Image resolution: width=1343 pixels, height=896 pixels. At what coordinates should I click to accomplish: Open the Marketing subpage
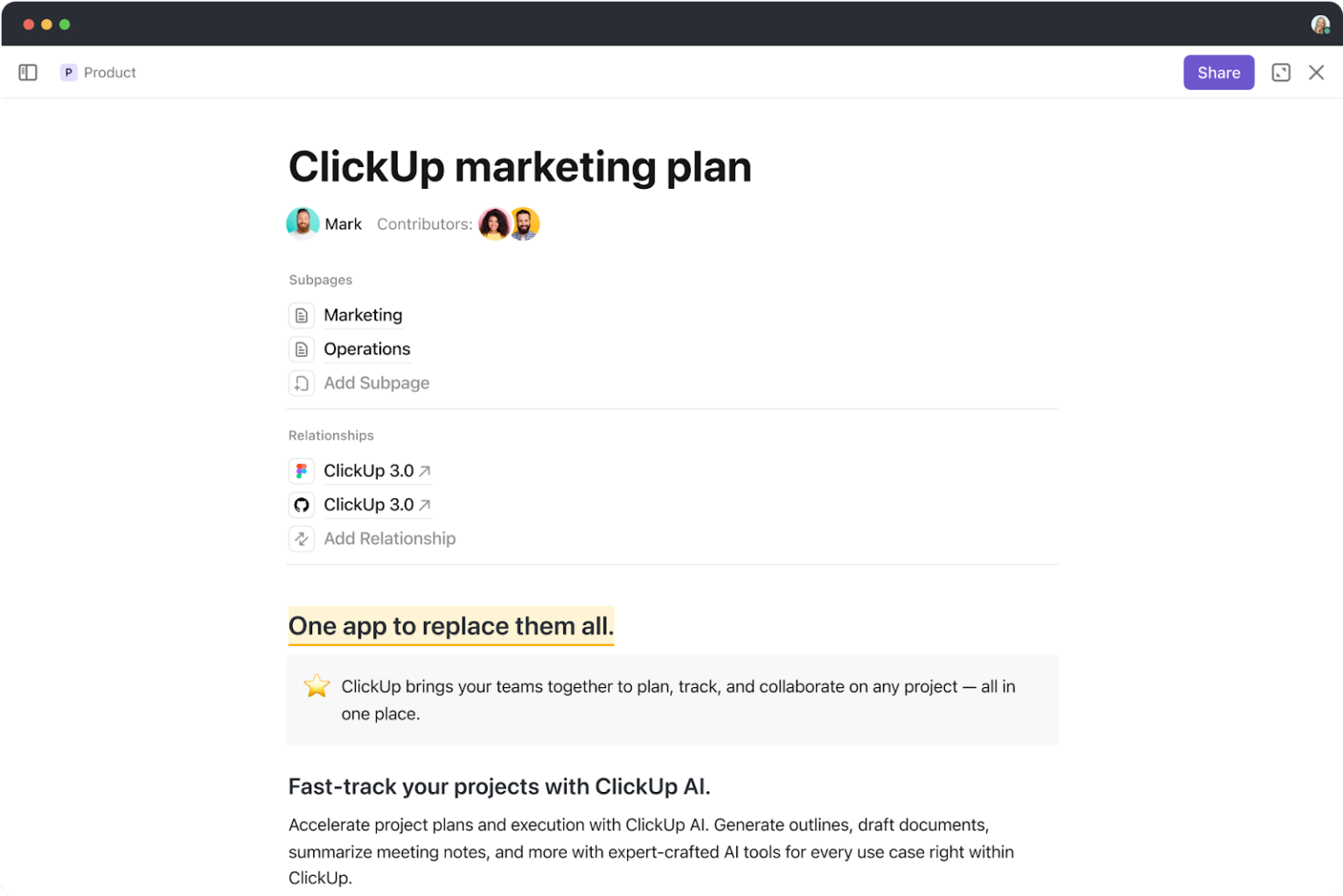(363, 315)
